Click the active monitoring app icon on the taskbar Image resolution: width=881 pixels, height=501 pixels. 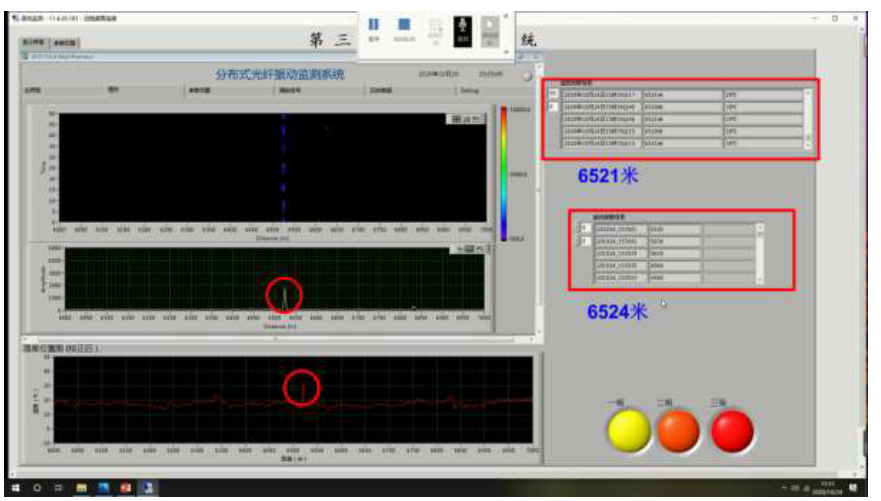(148, 488)
